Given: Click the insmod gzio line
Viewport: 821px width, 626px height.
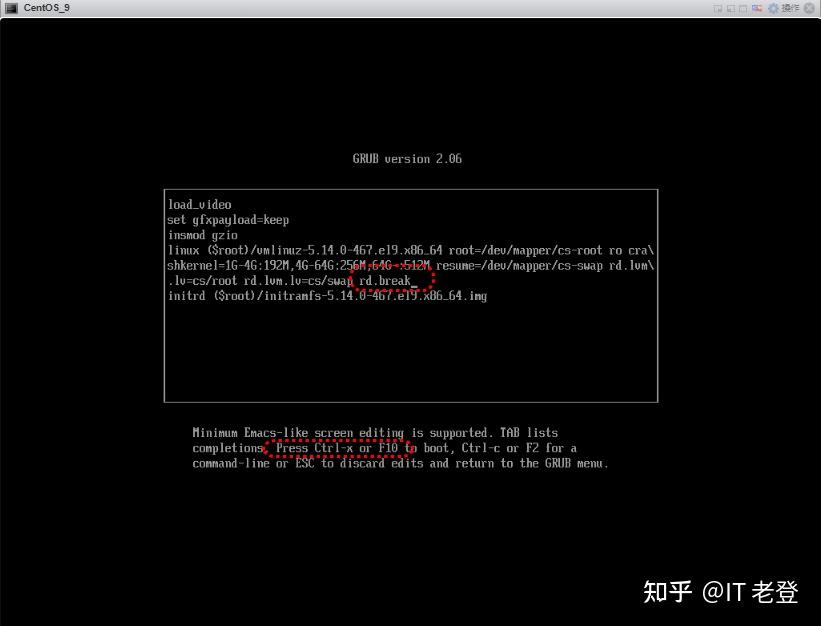Looking at the screenshot, I should coord(202,235).
